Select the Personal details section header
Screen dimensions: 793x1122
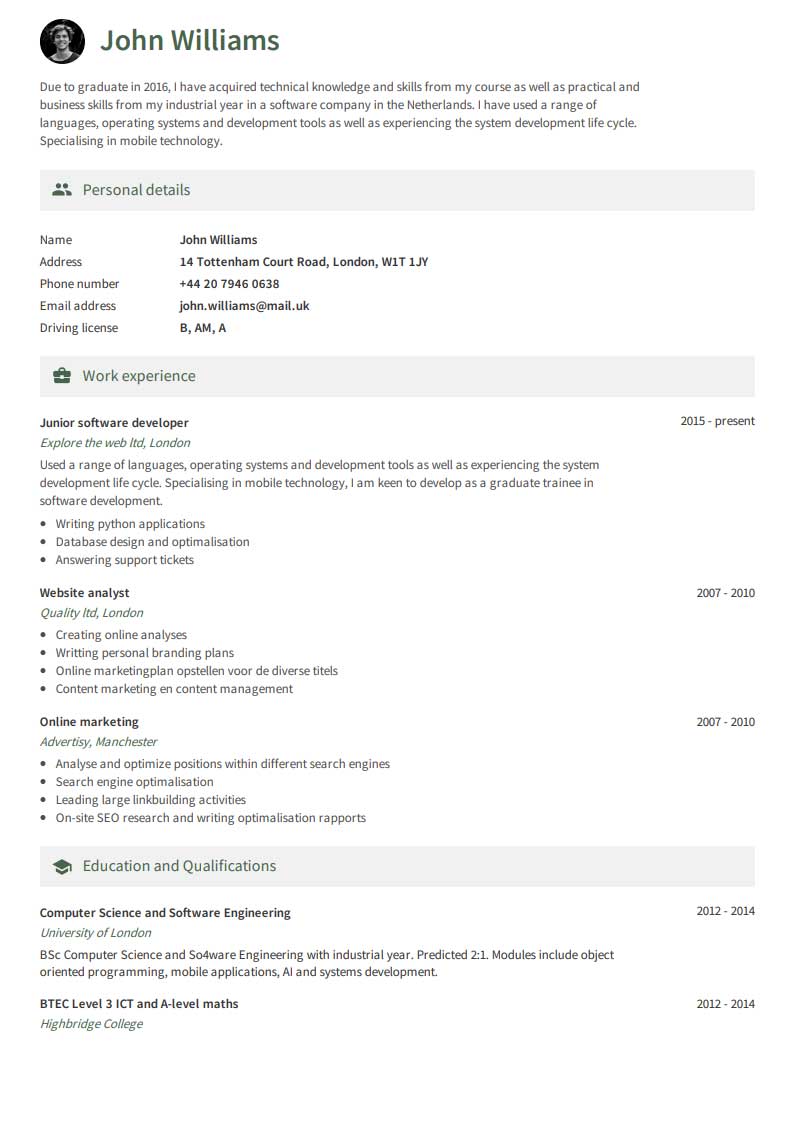[136, 190]
